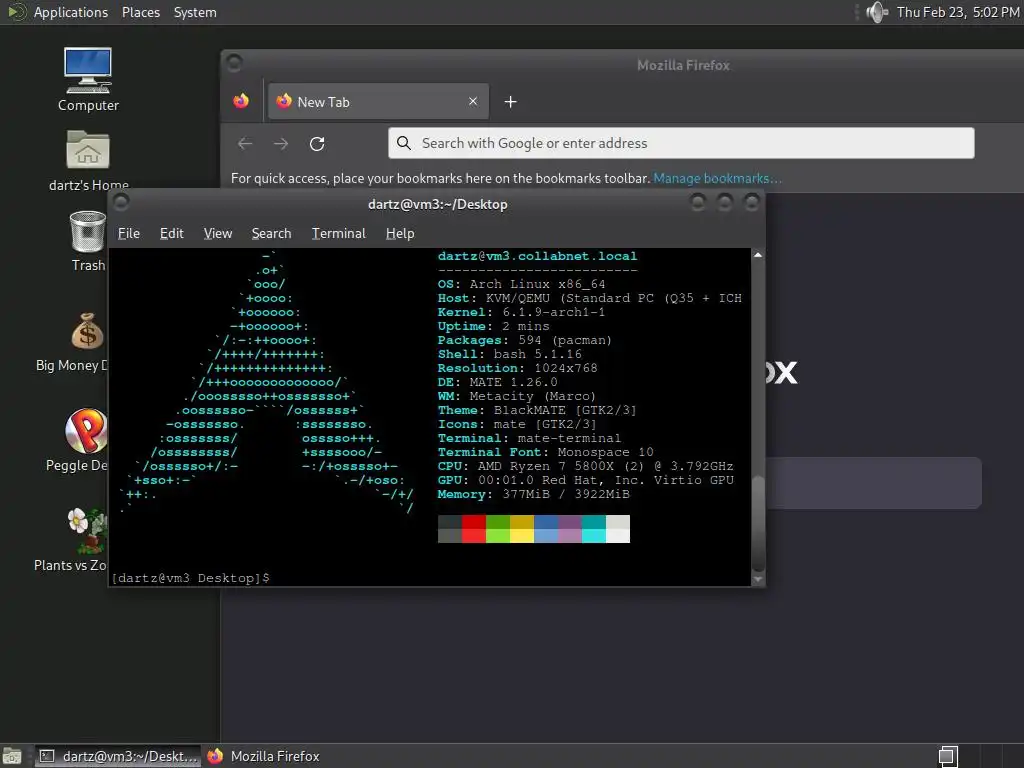Click the 'Memory: 377MiB / 3922MiB' line
1024x768 pixels.
click(534, 494)
